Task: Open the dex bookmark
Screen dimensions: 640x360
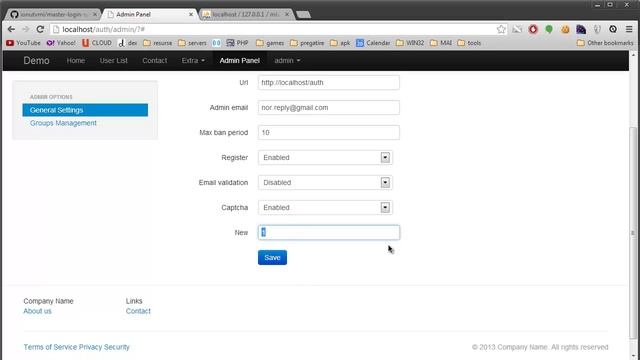Action: (127, 43)
